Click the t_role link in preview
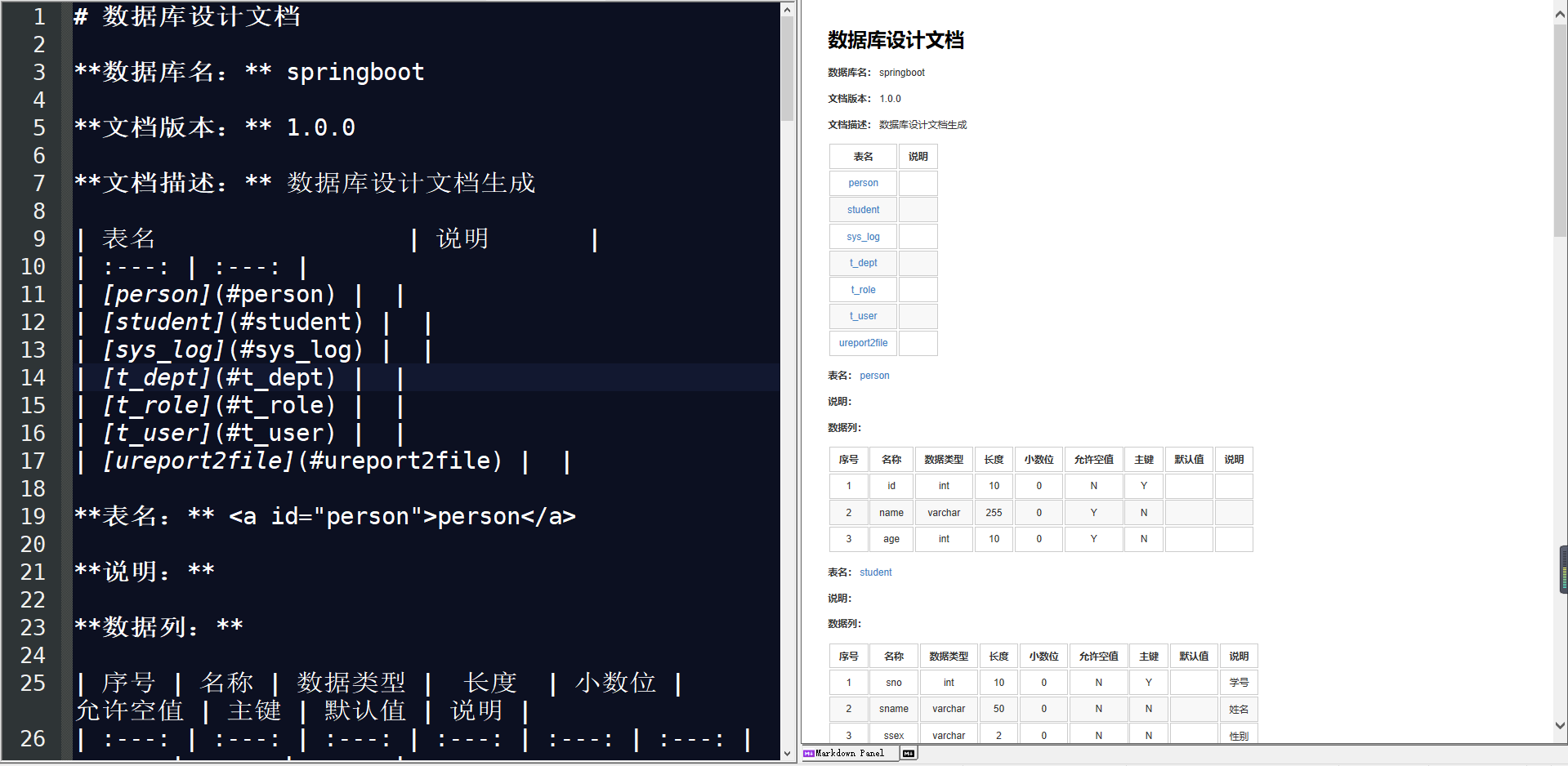1568x766 pixels. 863,290
